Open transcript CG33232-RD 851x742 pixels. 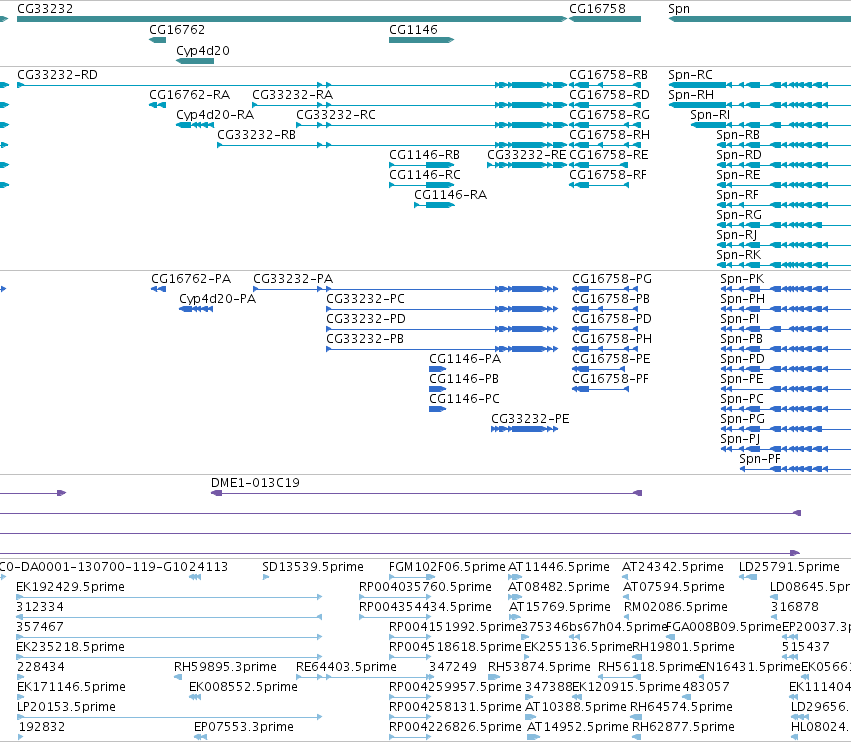pos(58,75)
